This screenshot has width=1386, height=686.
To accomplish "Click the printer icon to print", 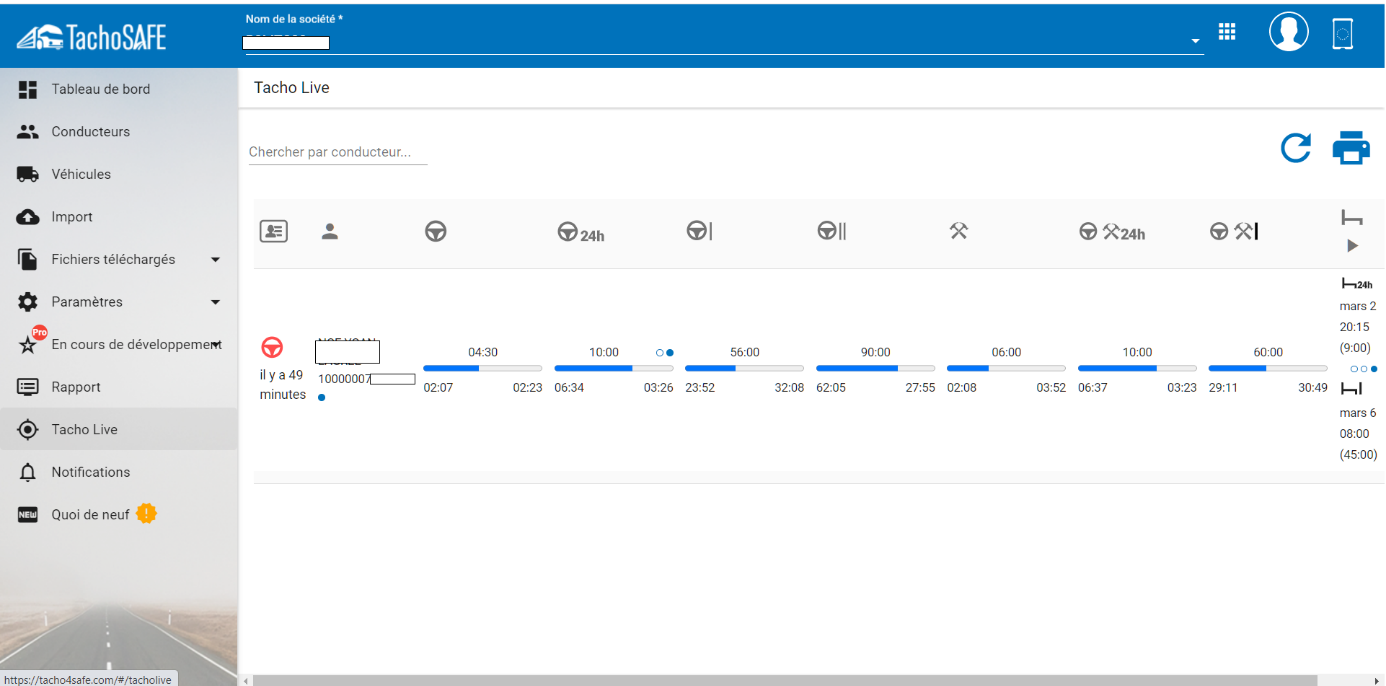I will pyautogui.click(x=1351, y=148).
